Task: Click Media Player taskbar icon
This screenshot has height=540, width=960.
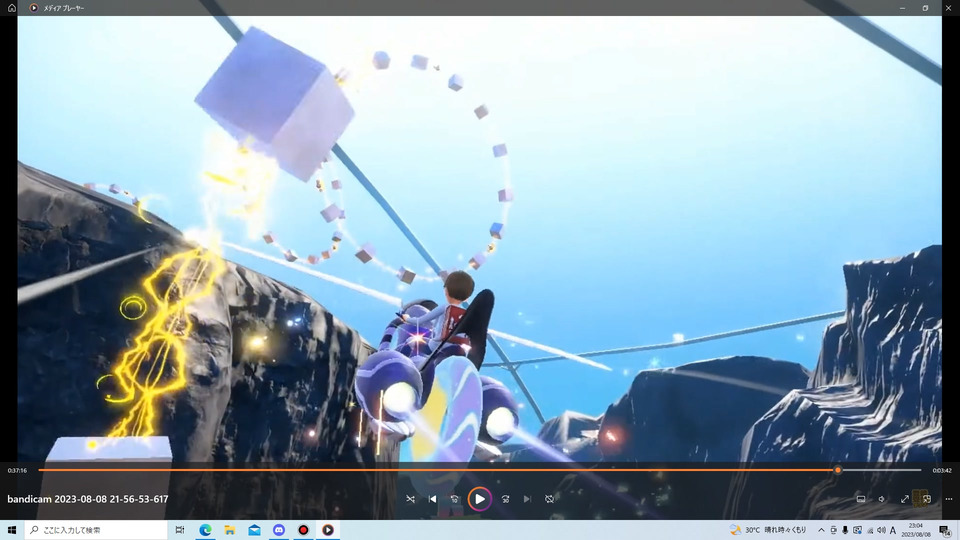Action: 328,530
